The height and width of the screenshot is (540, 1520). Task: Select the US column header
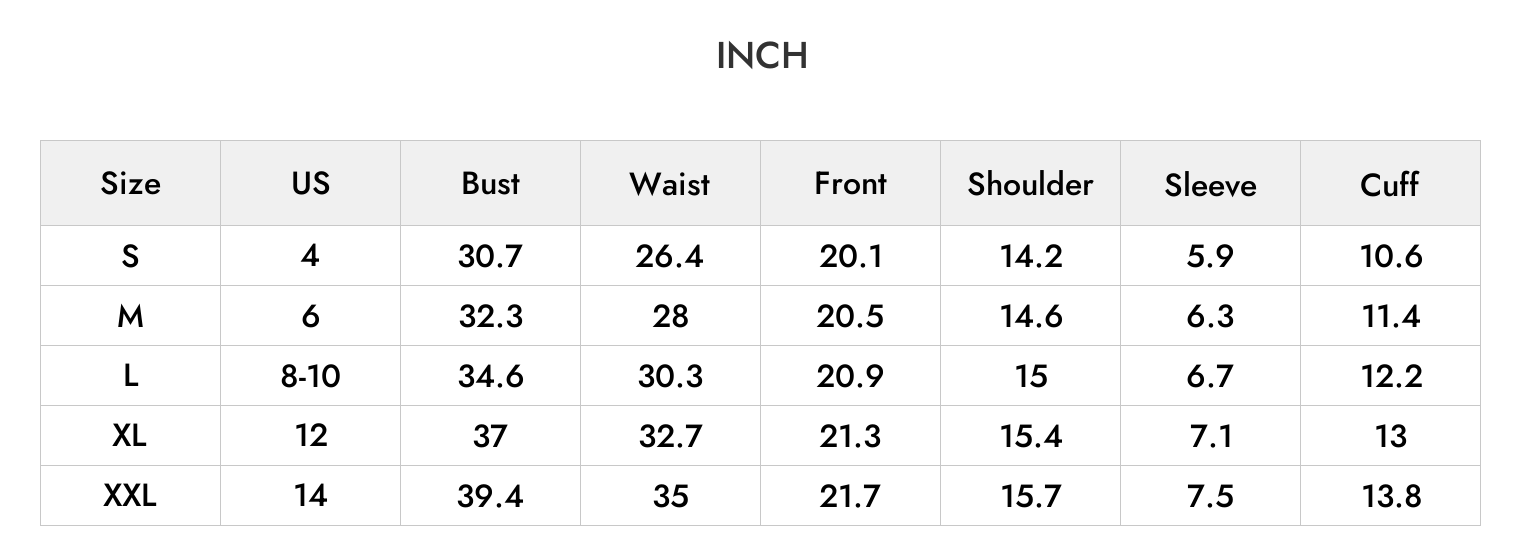coord(310,184)
